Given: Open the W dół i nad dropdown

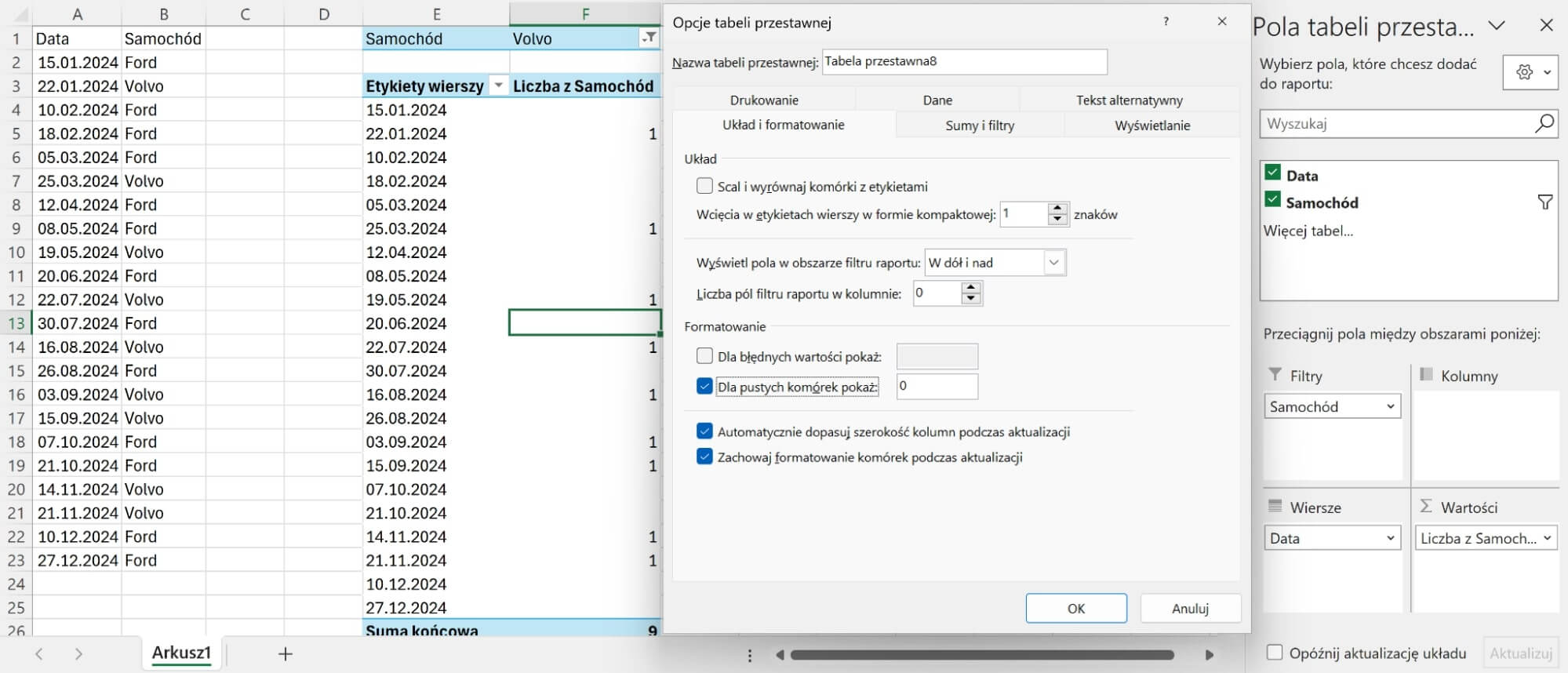Looking at the screenshot, I should [x=1053, y=263].
